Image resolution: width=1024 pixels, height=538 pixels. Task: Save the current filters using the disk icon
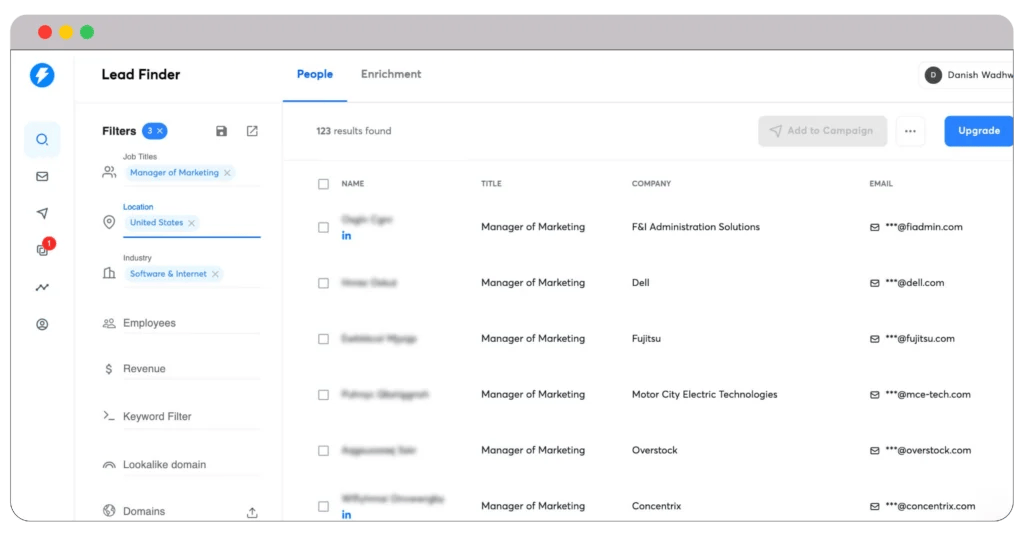point(221,131)
